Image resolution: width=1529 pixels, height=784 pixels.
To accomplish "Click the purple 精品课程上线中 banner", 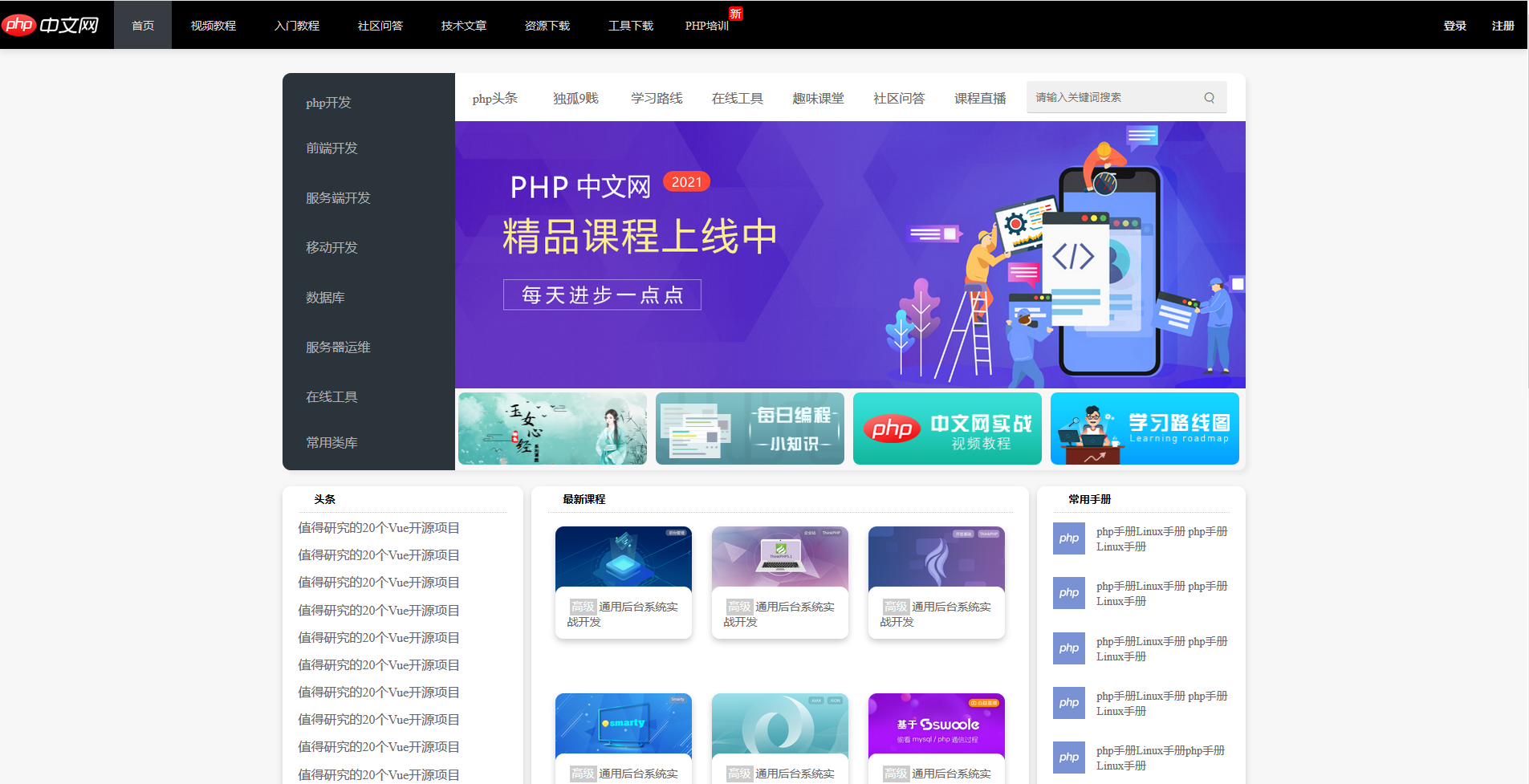I will 850,254.
